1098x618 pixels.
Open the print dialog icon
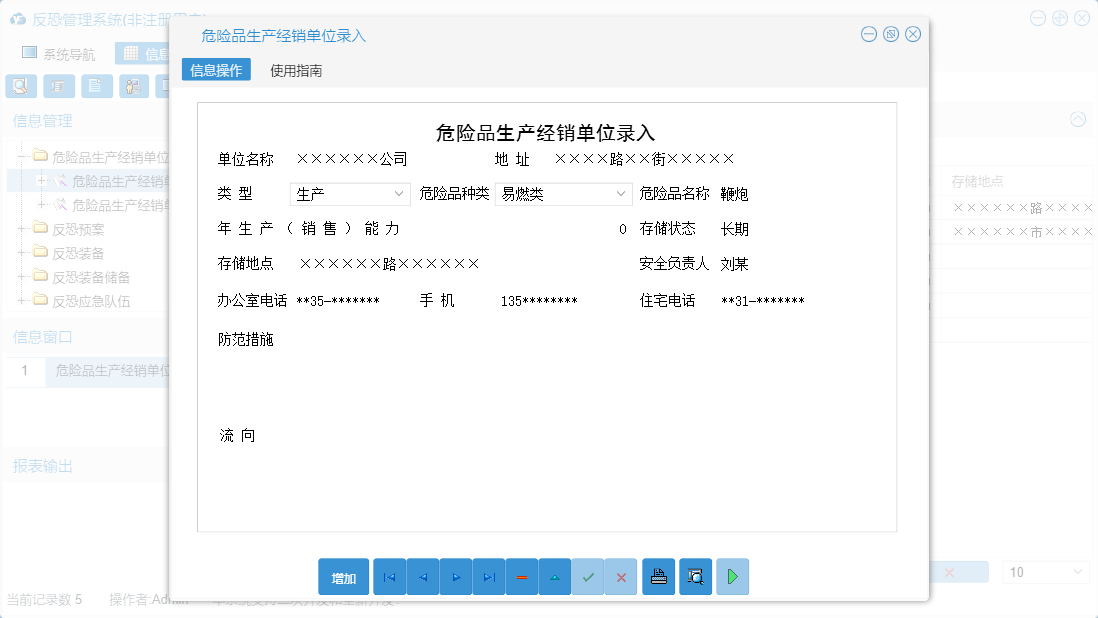click(658, 576)
